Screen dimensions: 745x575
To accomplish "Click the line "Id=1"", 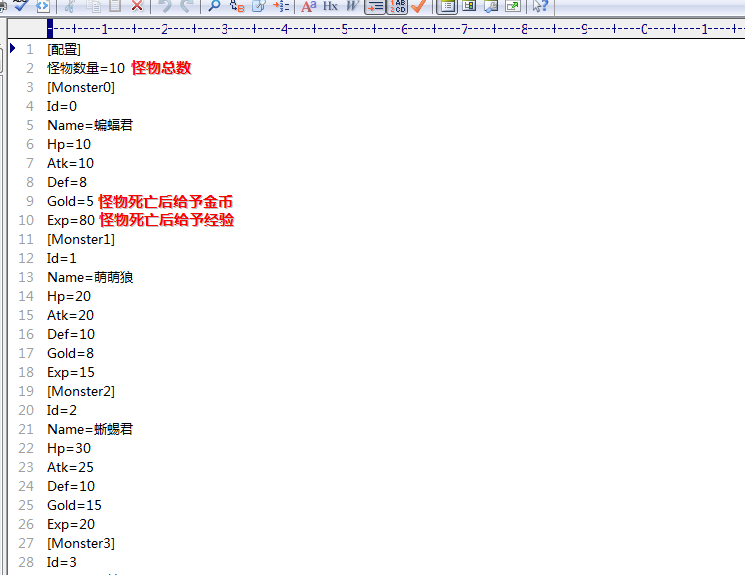I will pos(62,258).
